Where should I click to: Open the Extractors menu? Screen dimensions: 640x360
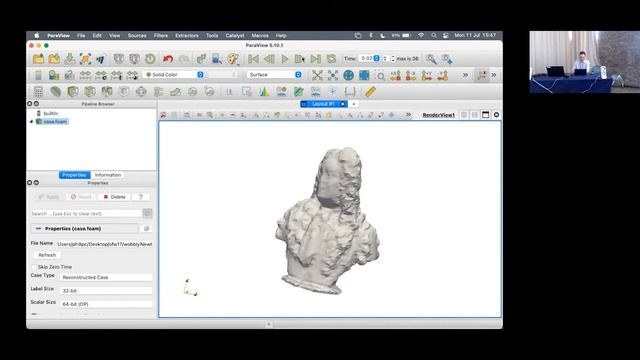point(187,36)
